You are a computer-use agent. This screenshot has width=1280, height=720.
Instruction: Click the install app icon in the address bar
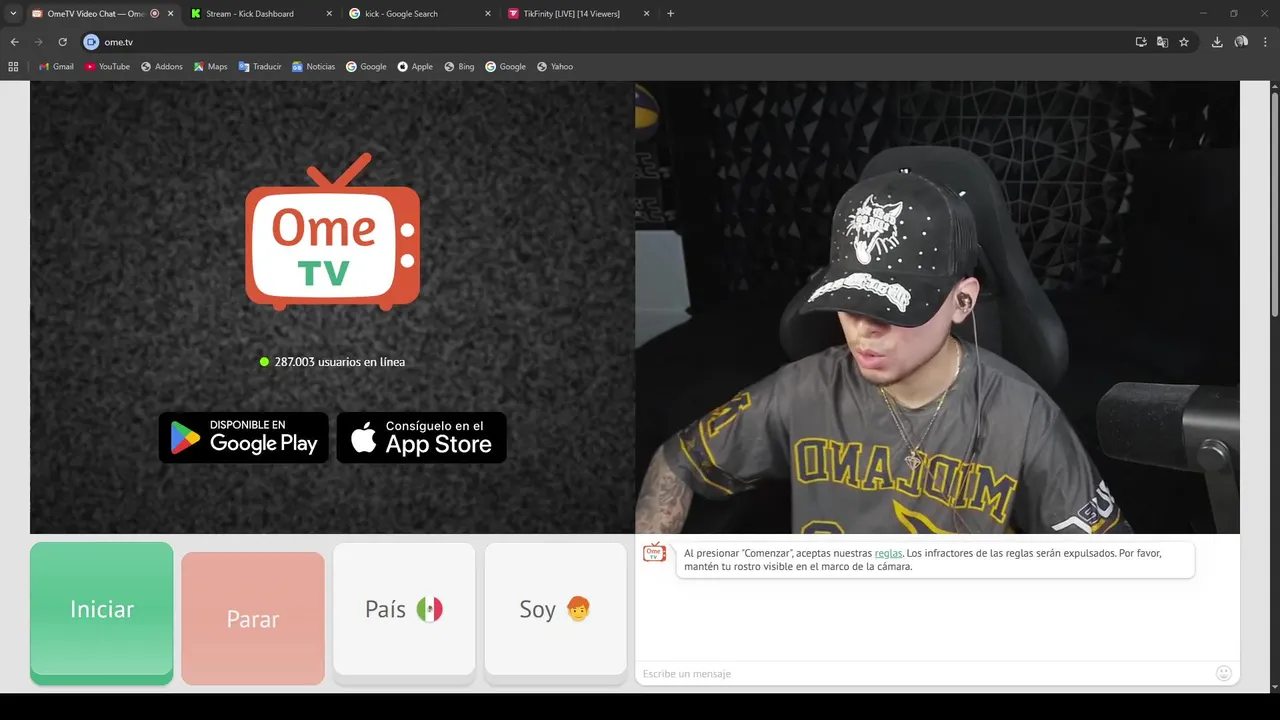pos(1141,42)
